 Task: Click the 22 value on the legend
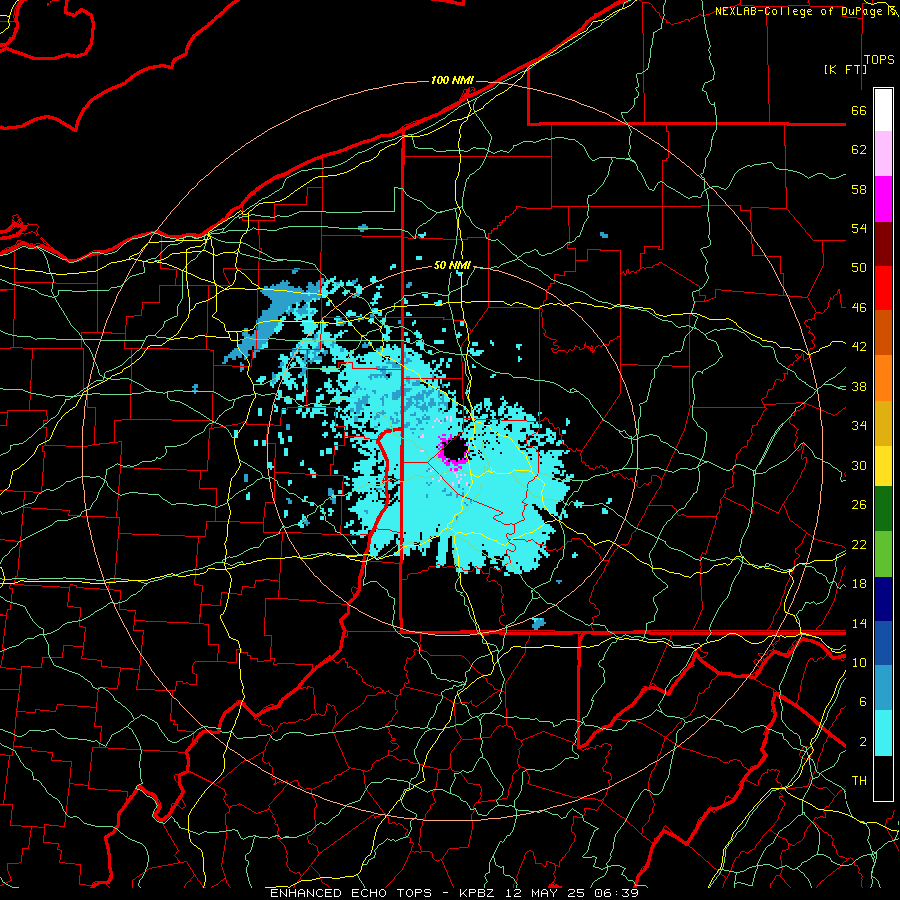[x=859, y=544]
